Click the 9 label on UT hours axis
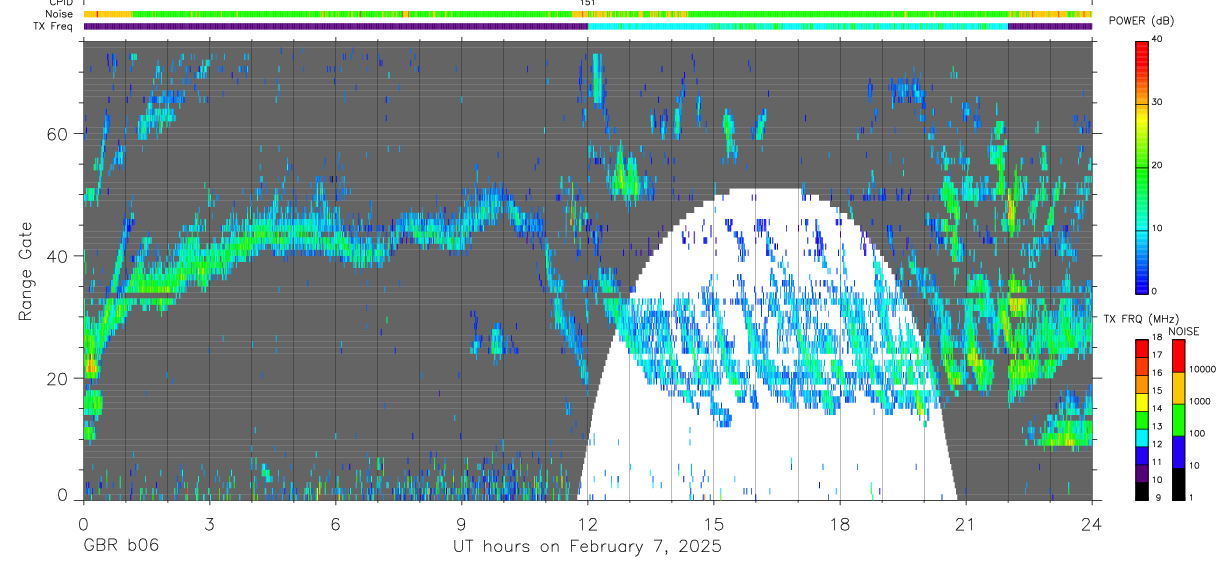 (x=462, y=523)
